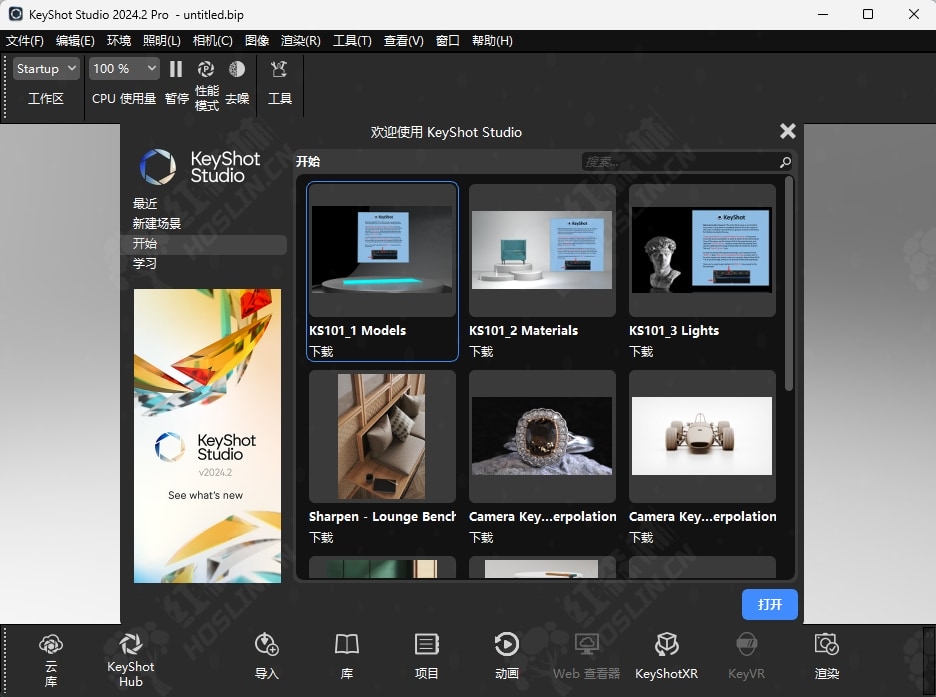Screen dimensions: 936x697
Task: Open the Cloud Library icon
Action: (51, 645)
